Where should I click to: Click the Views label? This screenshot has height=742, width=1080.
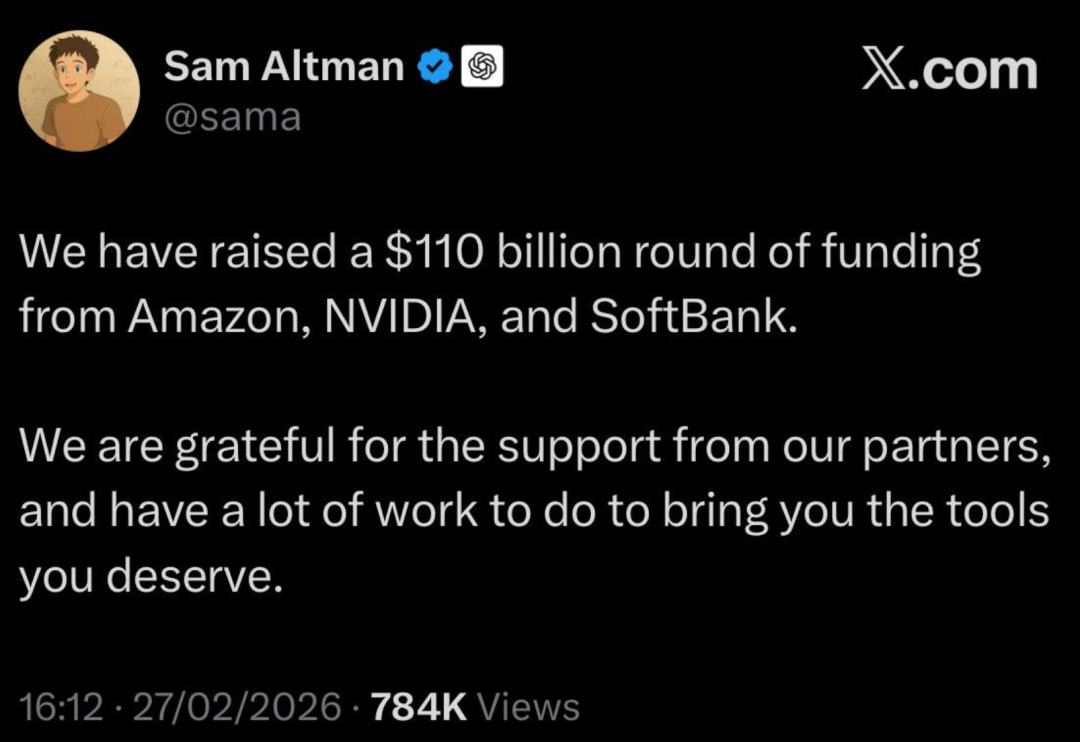click(529, 707)
